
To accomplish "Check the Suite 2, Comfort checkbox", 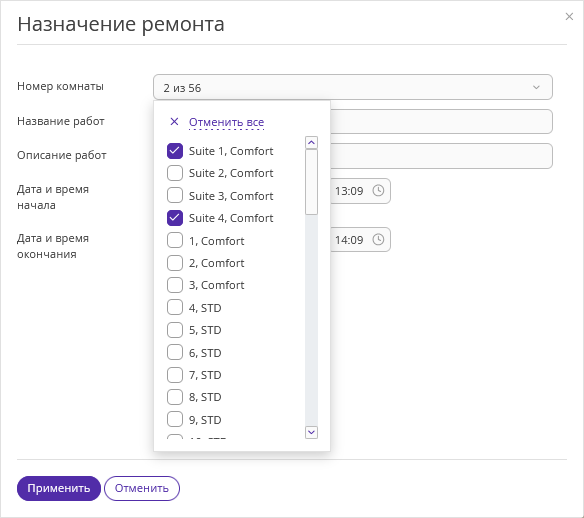I will tap(175, 173).
